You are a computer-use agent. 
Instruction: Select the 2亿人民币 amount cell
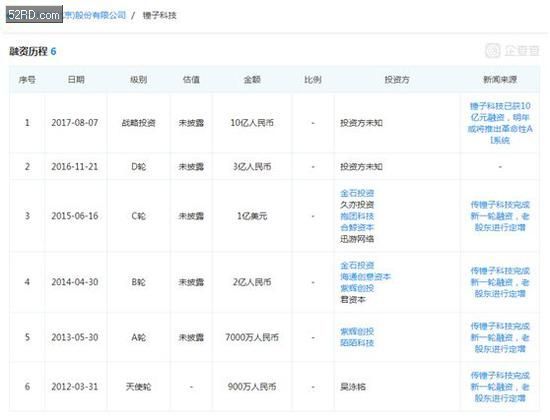[x=252, y=282]
